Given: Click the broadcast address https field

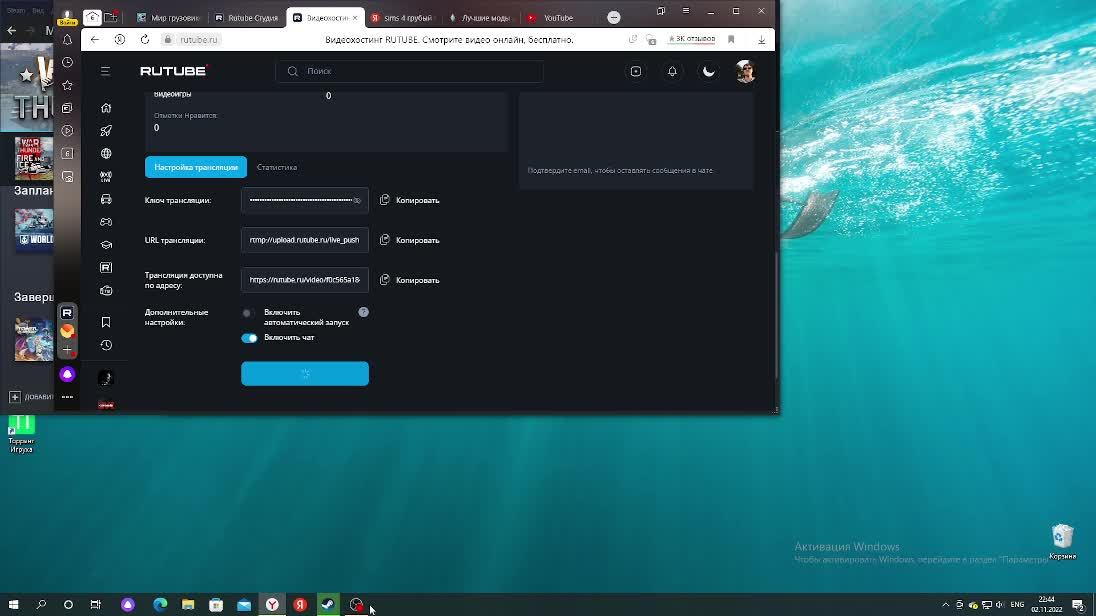Looking at the screenshot, I should pos(305,280).
